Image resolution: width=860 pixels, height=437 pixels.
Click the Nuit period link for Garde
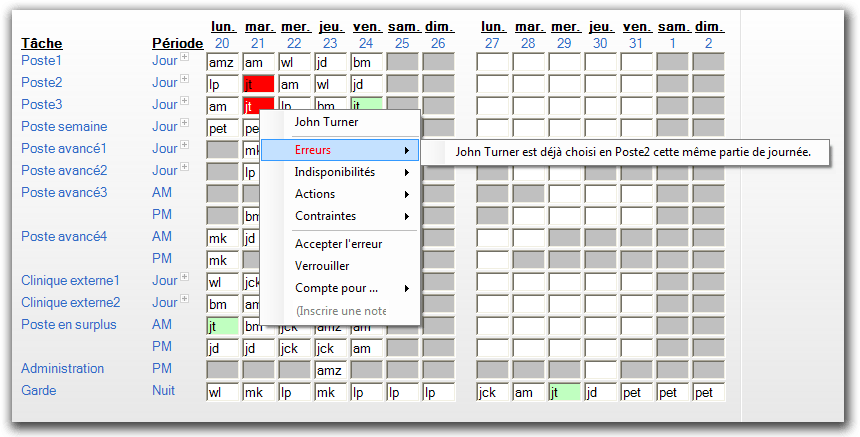(x=163, y=390)
